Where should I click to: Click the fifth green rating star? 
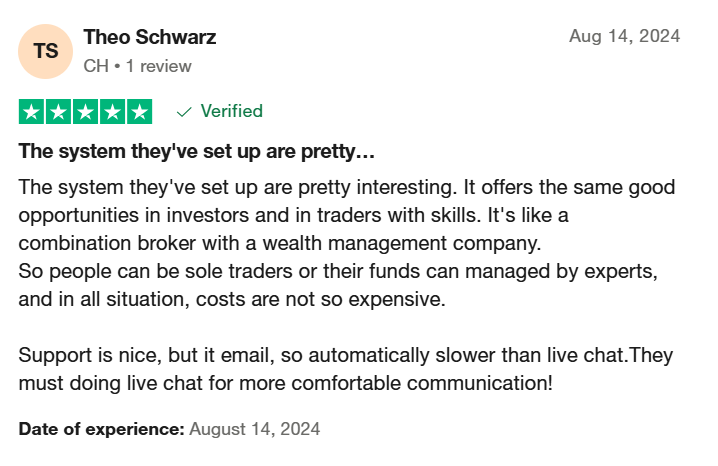pos(139,112)
